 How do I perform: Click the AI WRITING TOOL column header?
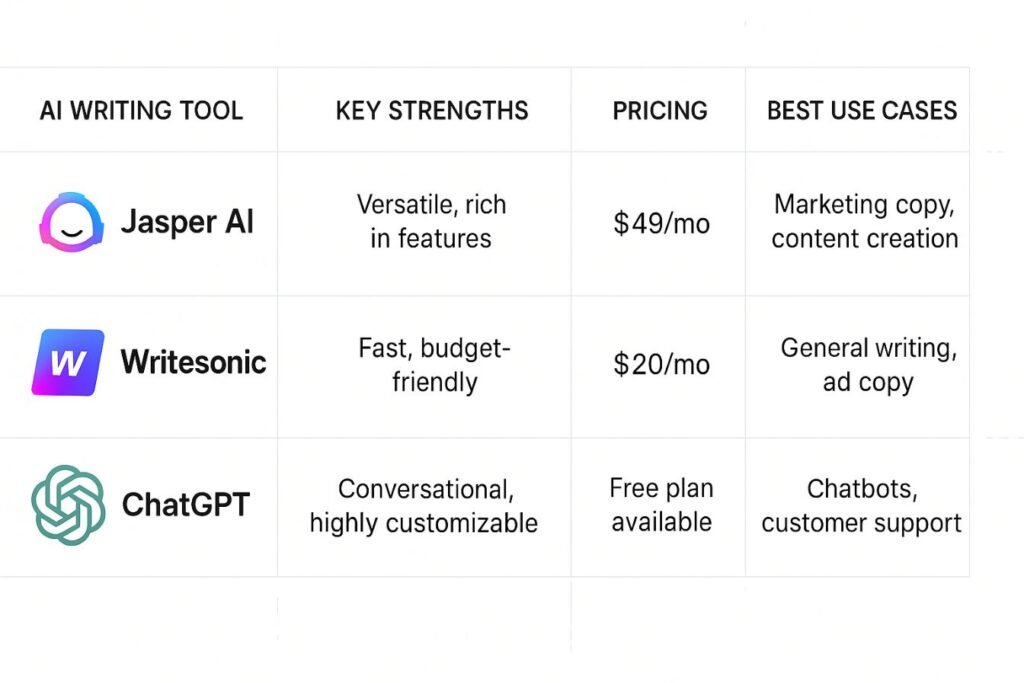(x=141, y=110)
